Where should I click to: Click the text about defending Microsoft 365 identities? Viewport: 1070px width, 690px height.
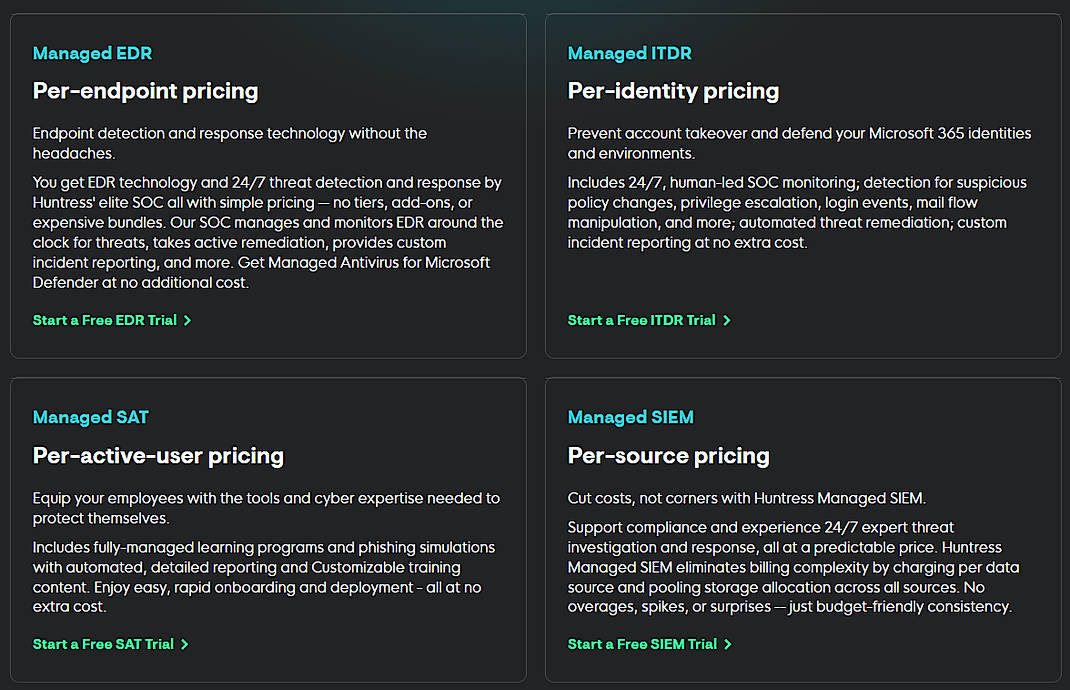pyautogui.click(x=798, y=143)
